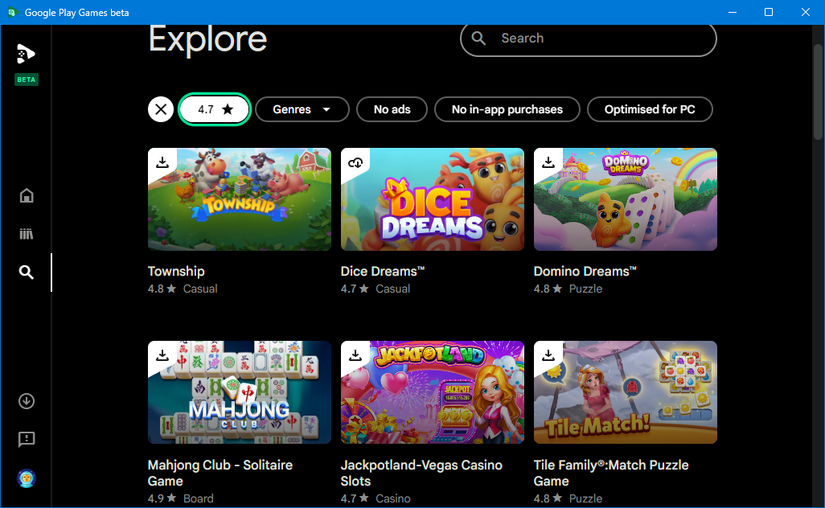Select the search icon in sidebar
The width and height of the screenshot is (825, 508).
point(27,272)
